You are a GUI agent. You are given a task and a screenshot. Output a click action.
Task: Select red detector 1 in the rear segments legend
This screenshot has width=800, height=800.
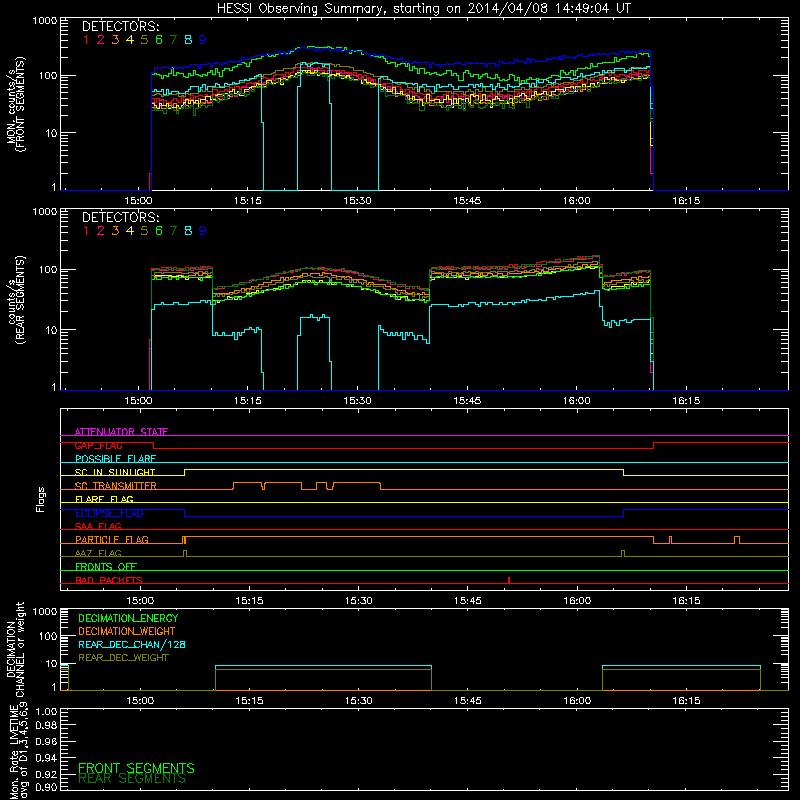86,231
